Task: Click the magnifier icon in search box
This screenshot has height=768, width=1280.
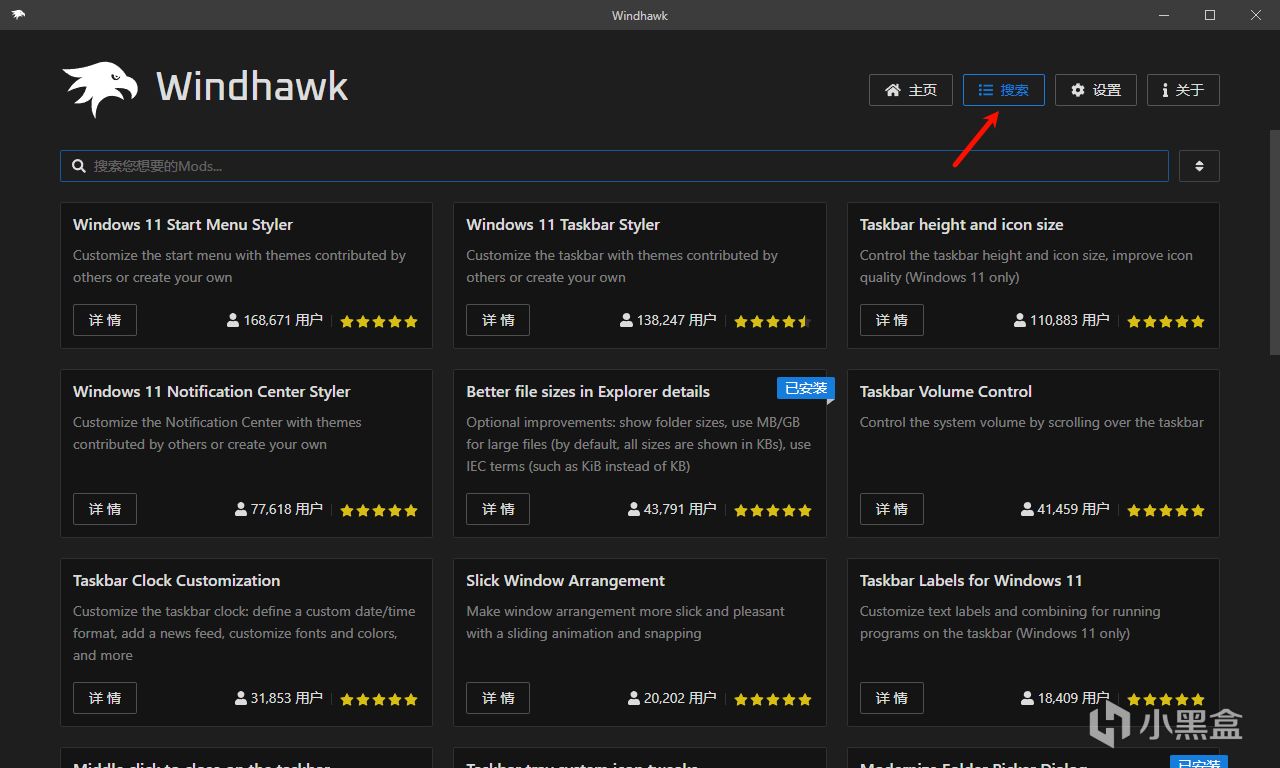Action: (x=78, y=166)
